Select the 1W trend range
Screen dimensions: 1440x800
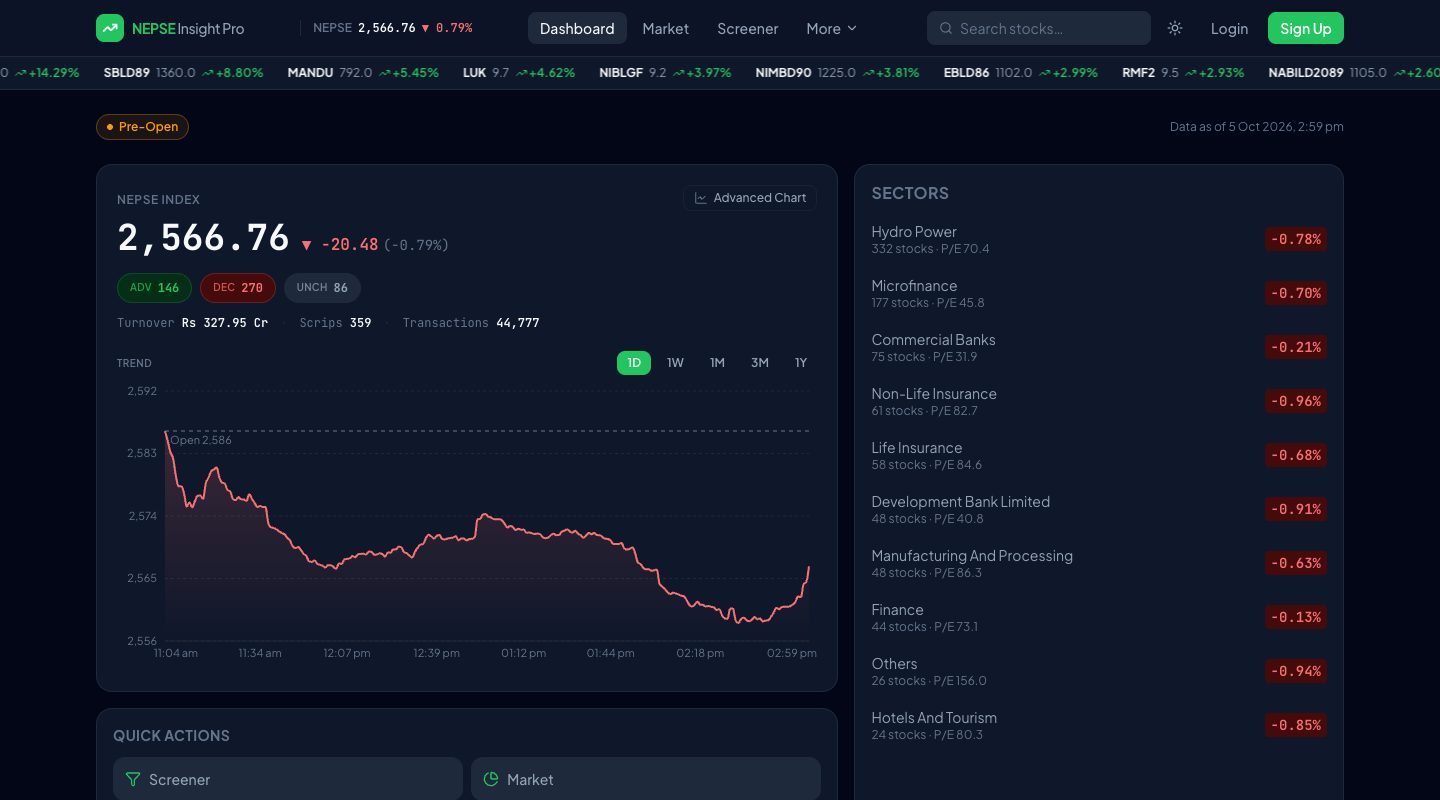tap(676, 363)
